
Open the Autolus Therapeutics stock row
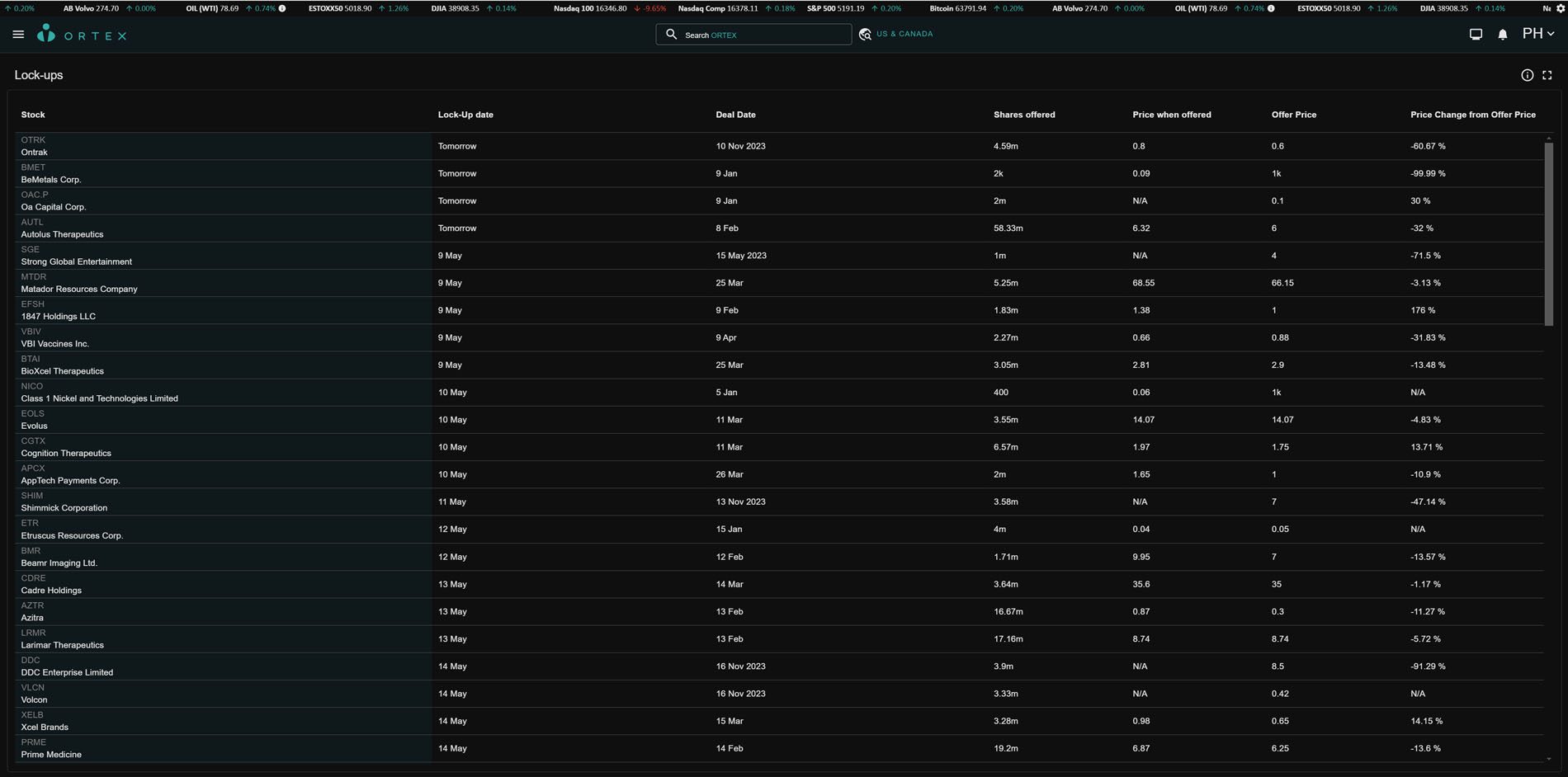tap(62, 234)
